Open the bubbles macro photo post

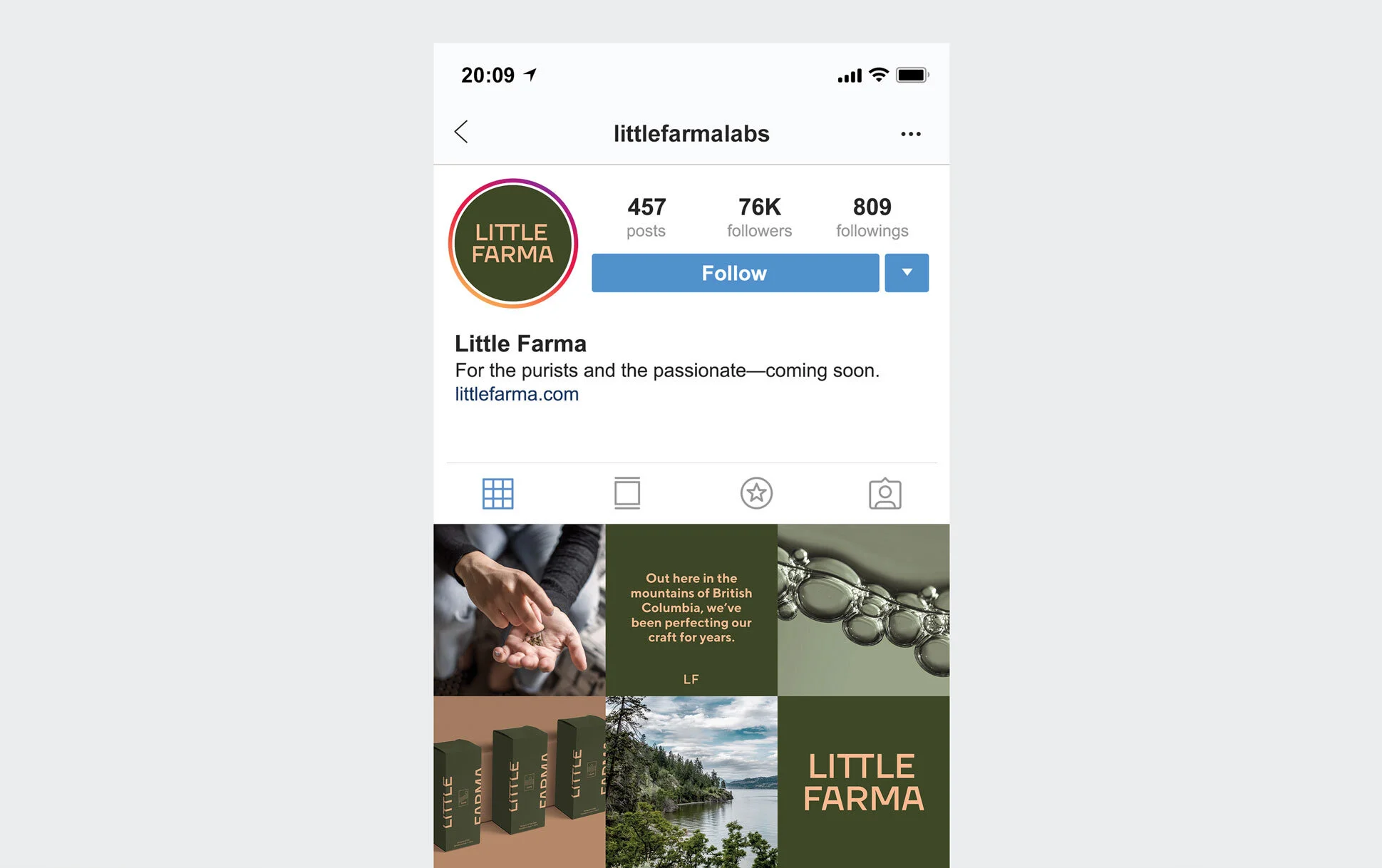pyautogui.click(x=863, y=610)
